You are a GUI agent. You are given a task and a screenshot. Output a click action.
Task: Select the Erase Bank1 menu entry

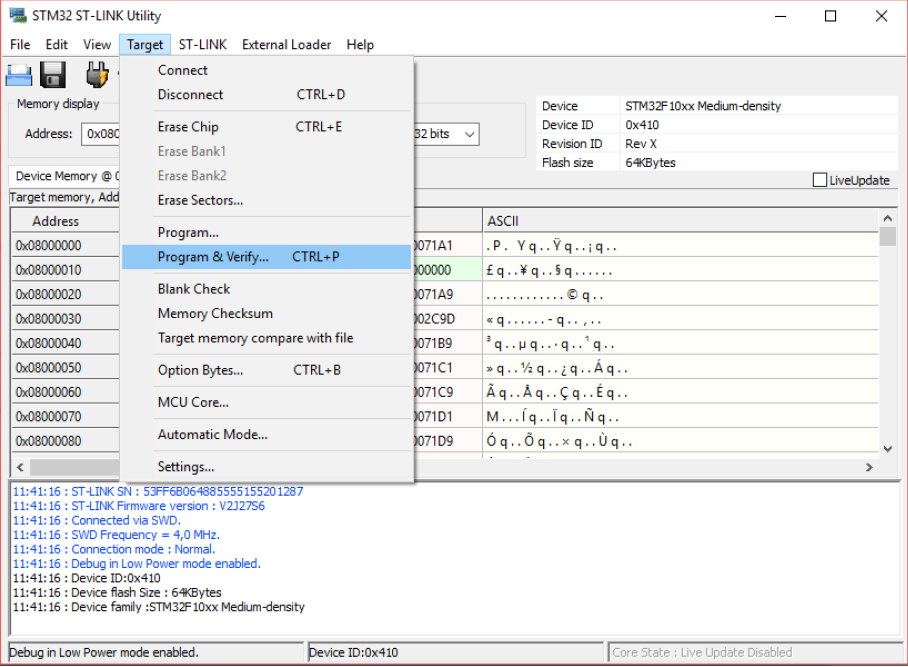tap(266, 151)
